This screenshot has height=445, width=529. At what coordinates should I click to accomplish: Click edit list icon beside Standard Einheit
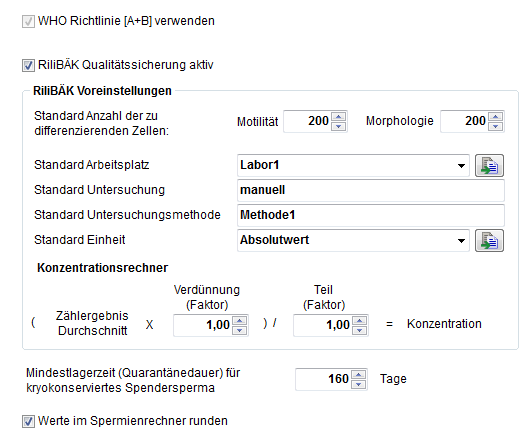coord(489,241)
